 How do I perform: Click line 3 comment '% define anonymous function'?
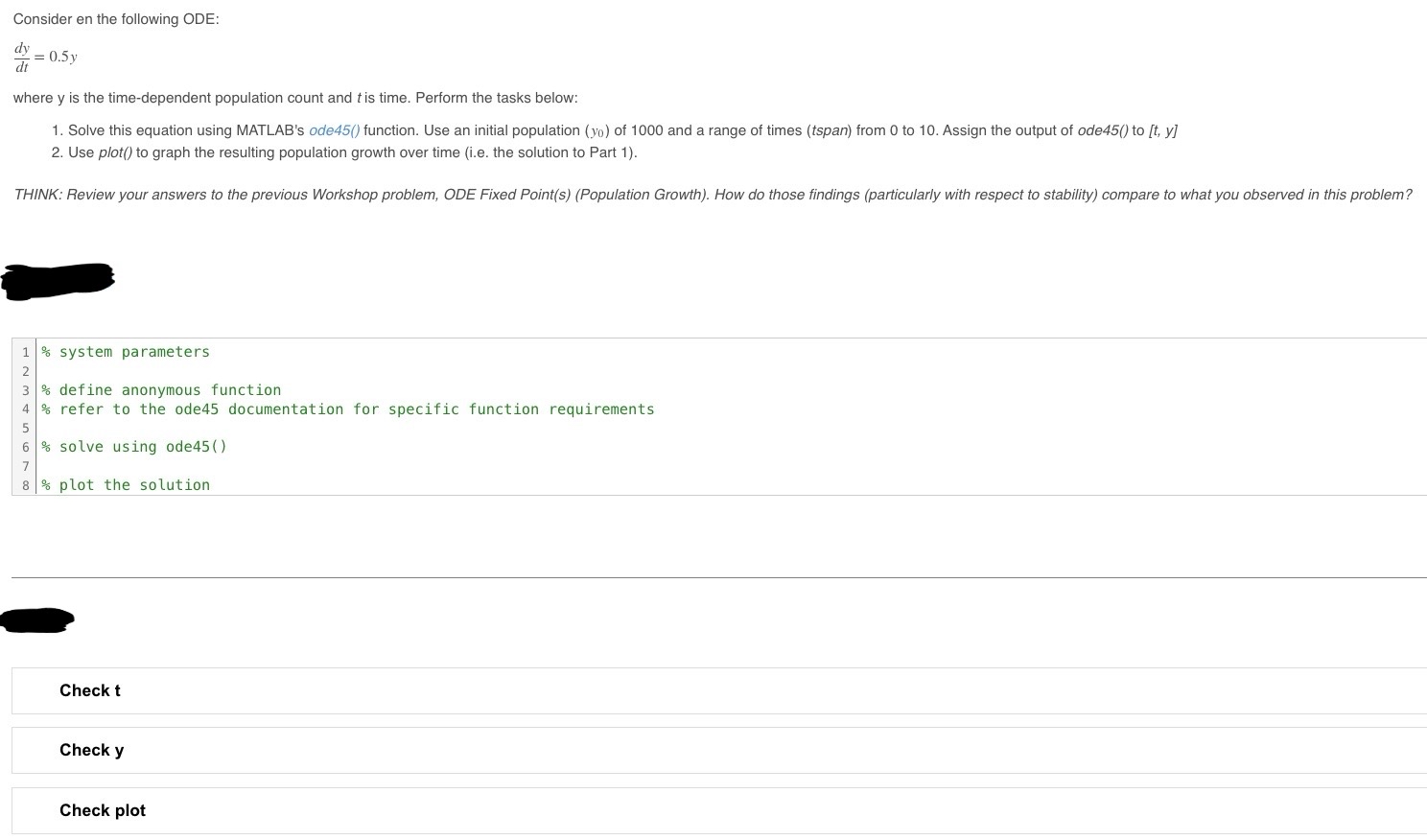[161, 389]
